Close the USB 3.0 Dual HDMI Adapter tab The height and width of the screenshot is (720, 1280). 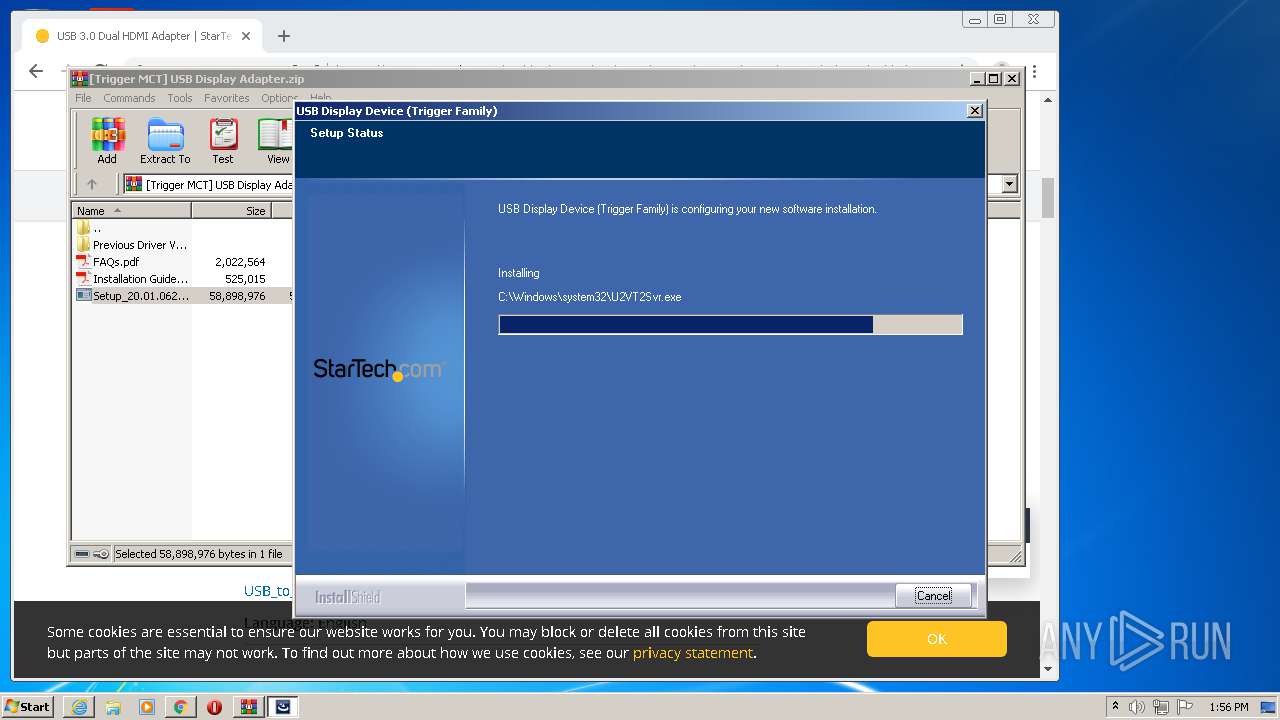(246, 36)
